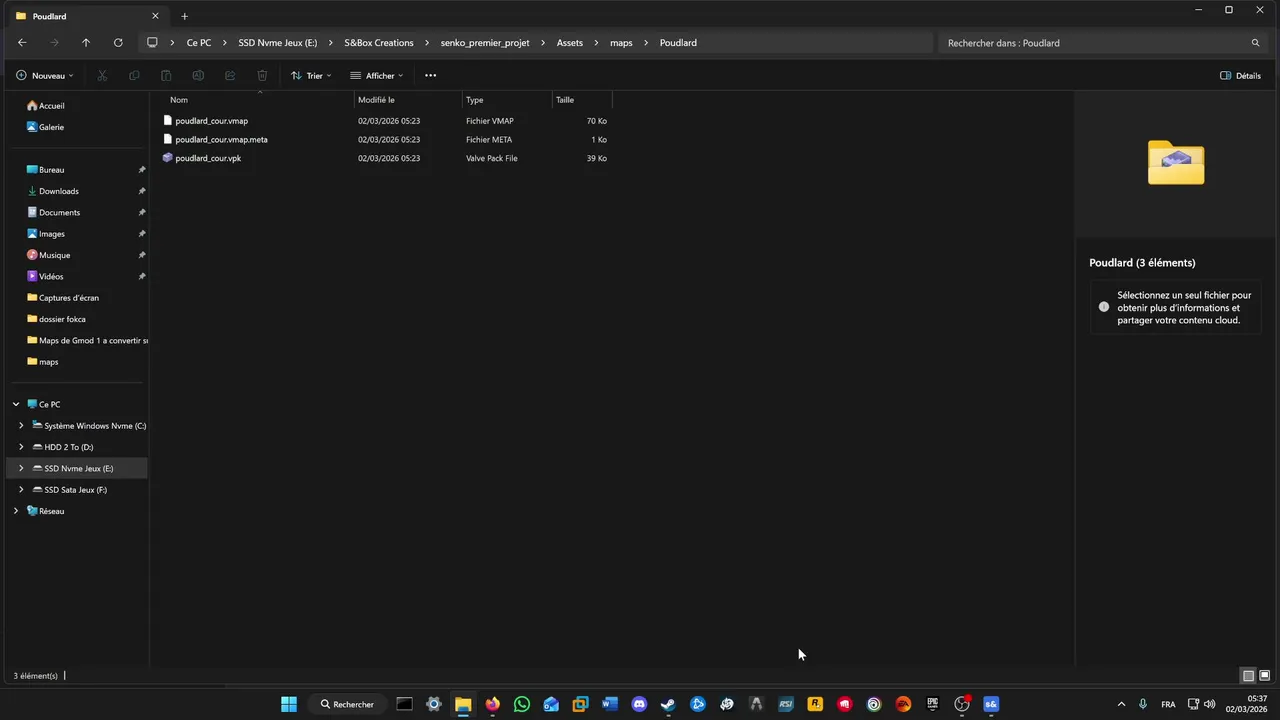Click the taskbar Rechercher search box
The image size is (1280, 720).
tap(347, 704)
